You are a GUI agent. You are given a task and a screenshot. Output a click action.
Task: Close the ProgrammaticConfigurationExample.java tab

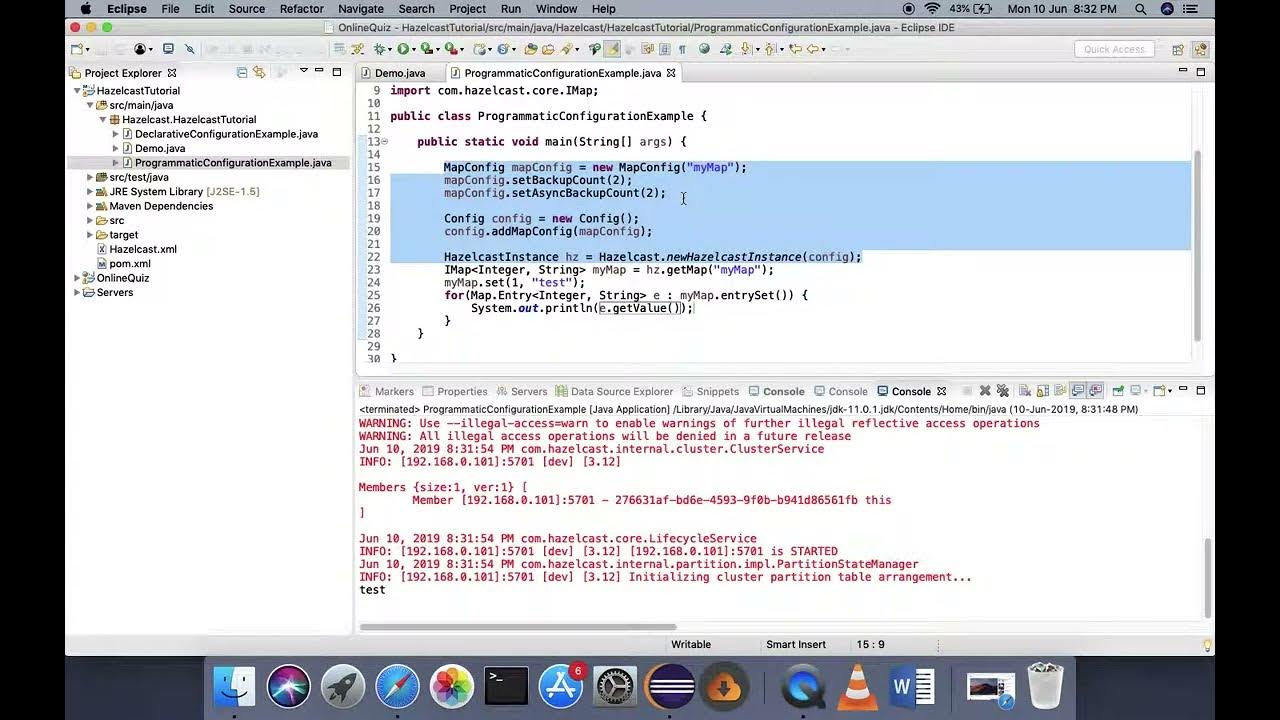pyautogui.click(x=671, y=73)
